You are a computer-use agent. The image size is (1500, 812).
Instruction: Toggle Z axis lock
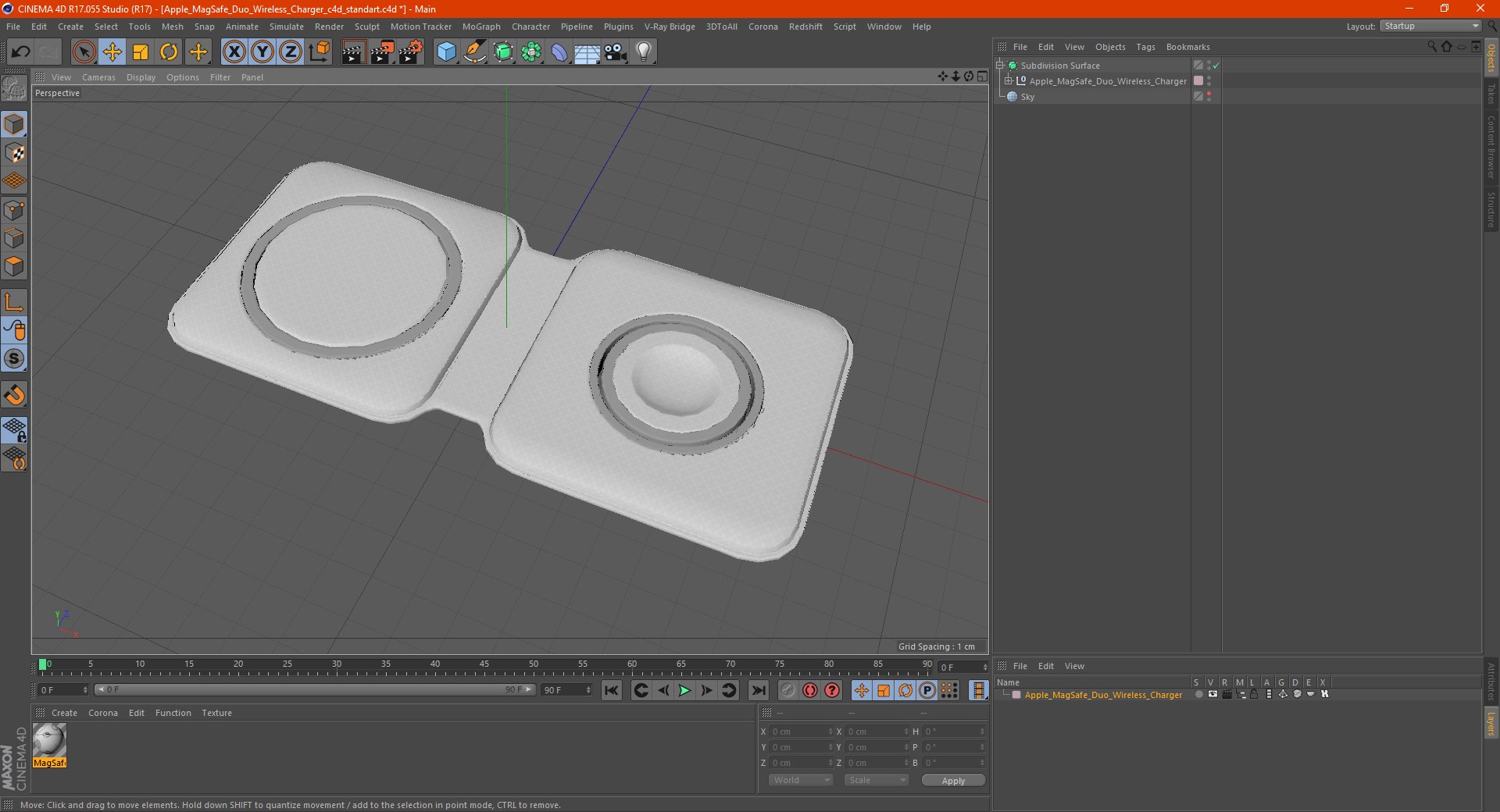point(290,52)
